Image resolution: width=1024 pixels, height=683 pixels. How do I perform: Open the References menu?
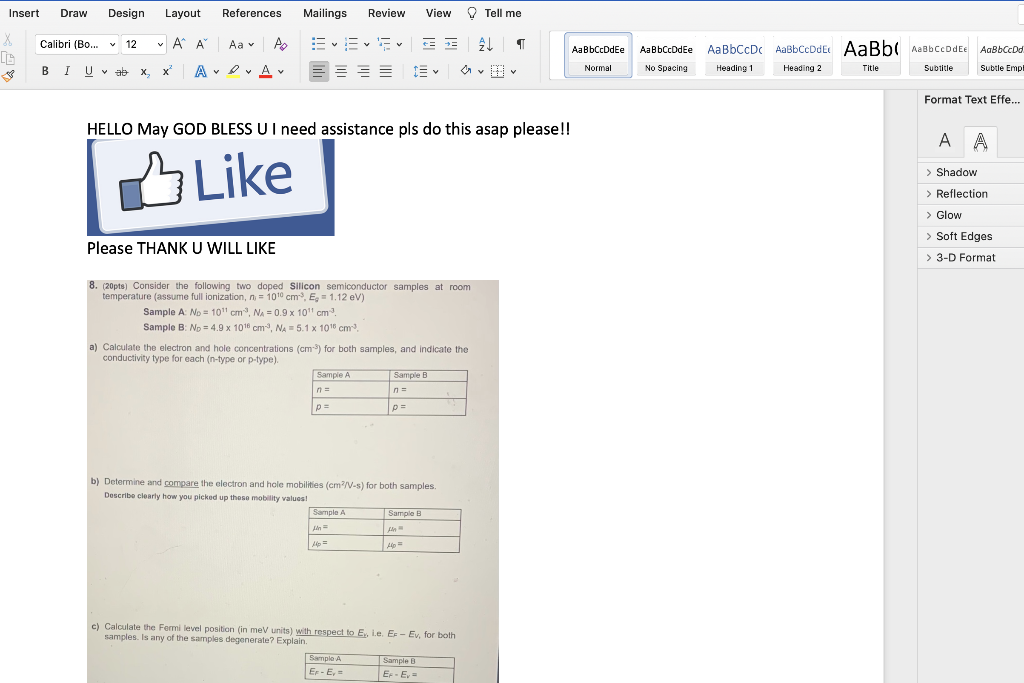pos(251,13)
